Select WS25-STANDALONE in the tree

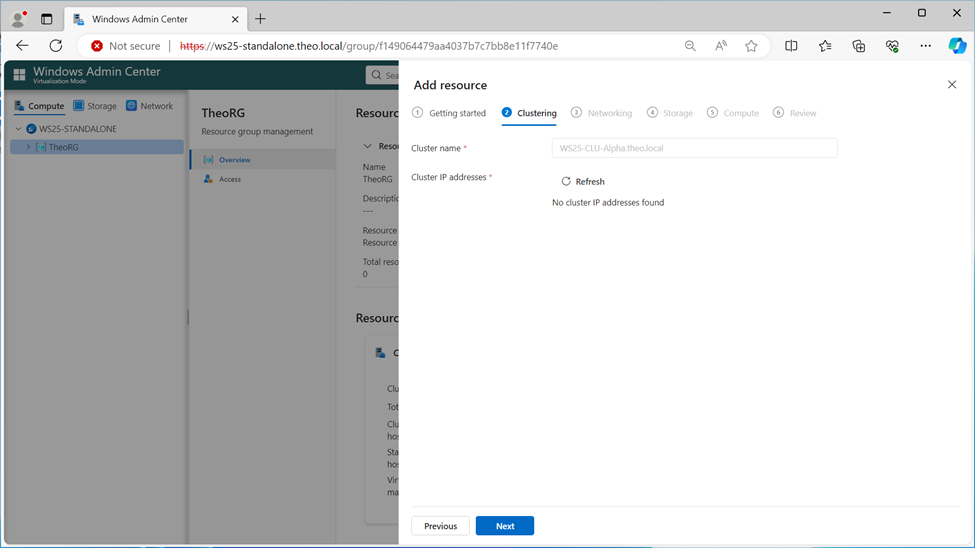click(78, 129)
